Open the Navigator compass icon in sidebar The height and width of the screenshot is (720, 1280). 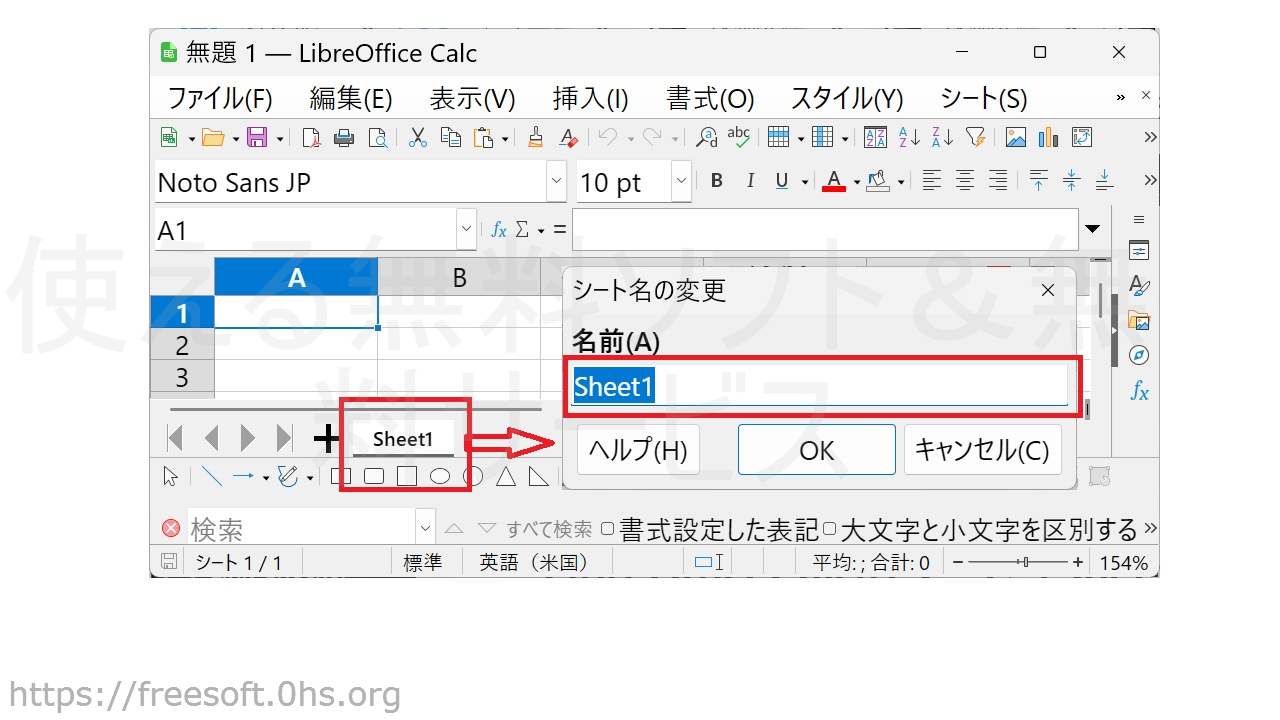tap(1138, 356)
